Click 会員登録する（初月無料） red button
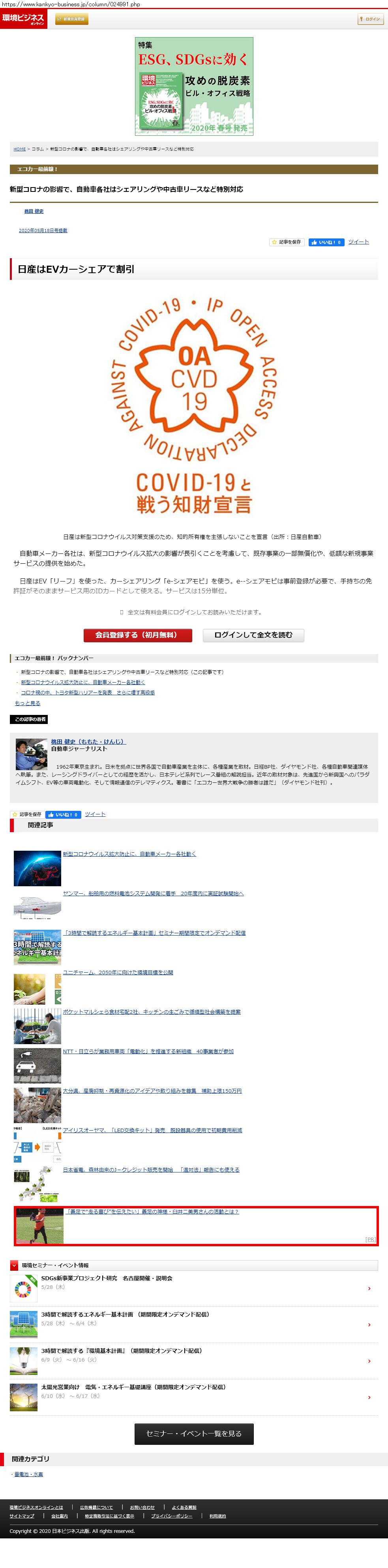Screen dimensions: 388x1568 click(x=137, y=635)
